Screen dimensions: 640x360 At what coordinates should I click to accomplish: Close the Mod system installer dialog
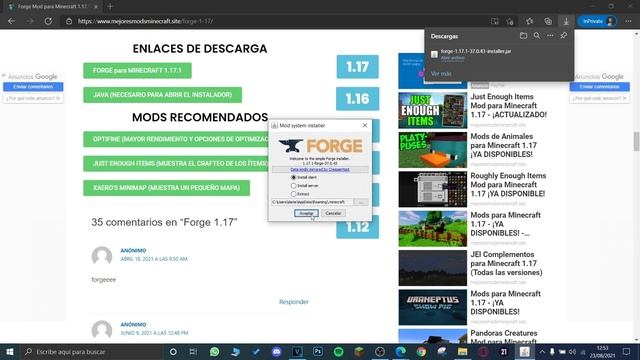365,125
